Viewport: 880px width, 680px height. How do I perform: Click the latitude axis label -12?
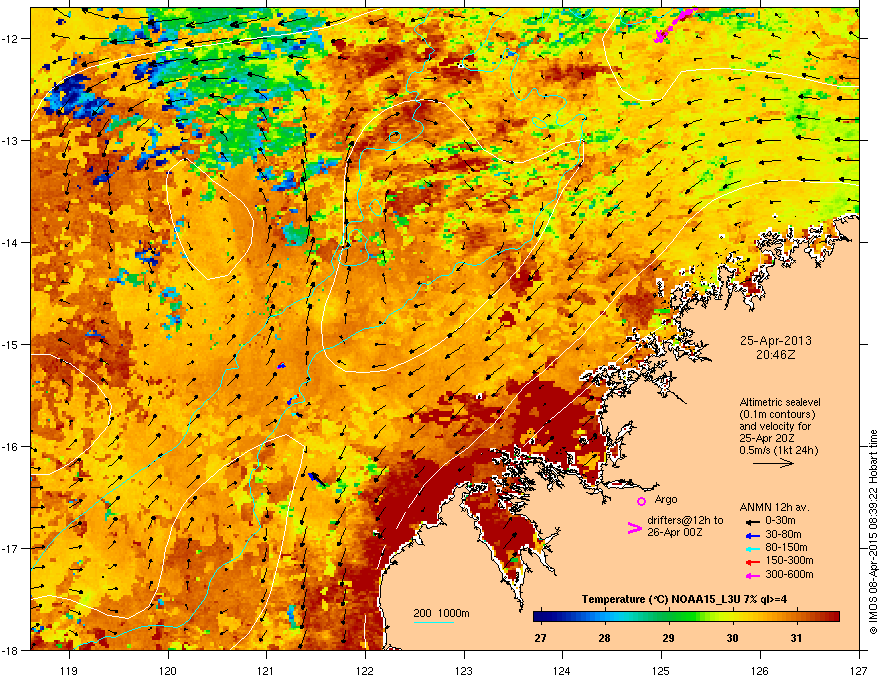click(x=11, y=39)
